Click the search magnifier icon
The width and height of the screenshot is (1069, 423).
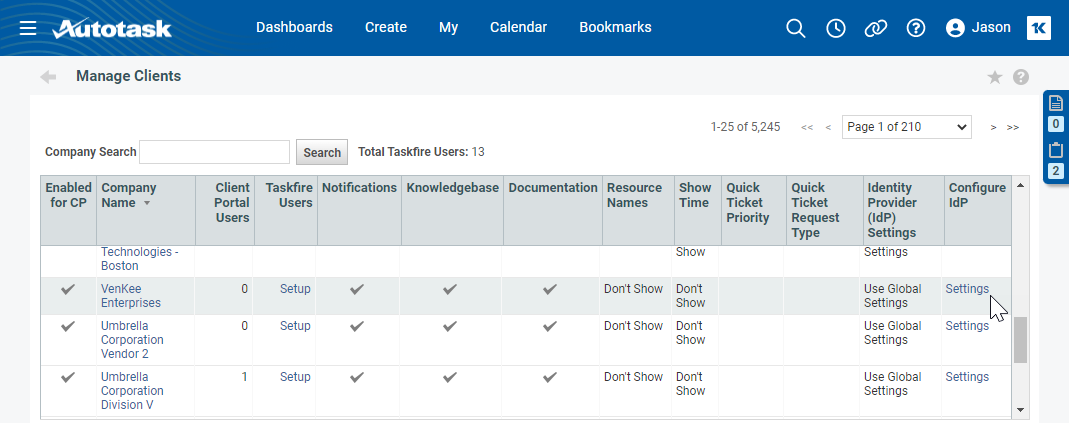tap(795, 28)
